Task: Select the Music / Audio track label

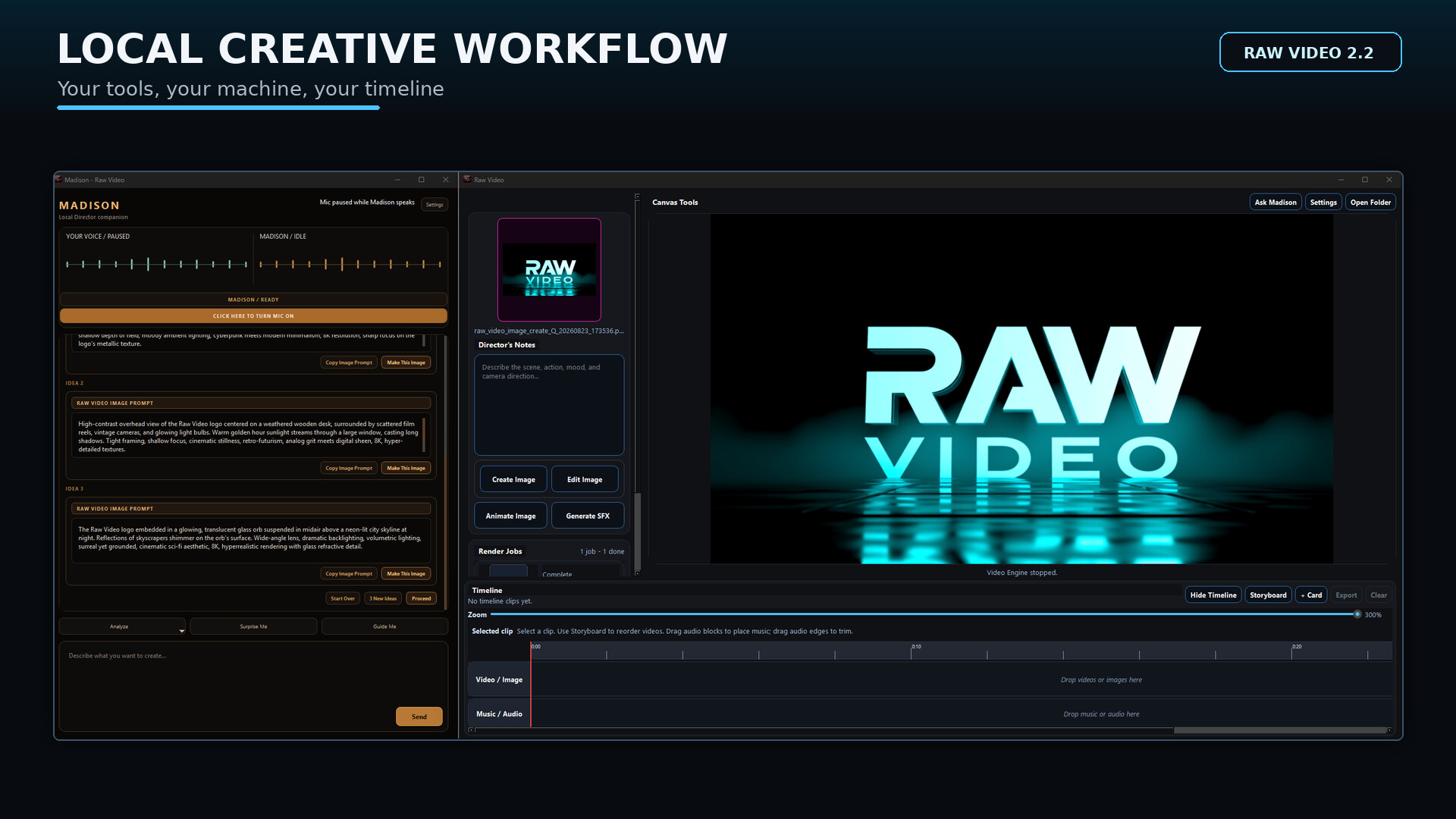Action: pyautogui.click(x=499, y=714)
